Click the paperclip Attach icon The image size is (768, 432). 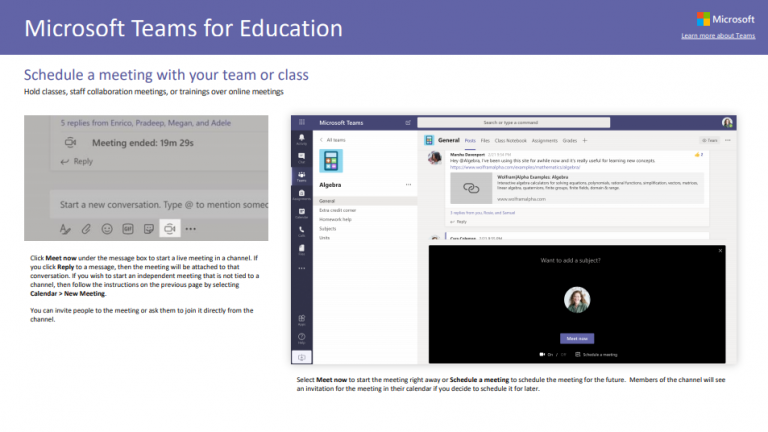[x=86, y=229]
